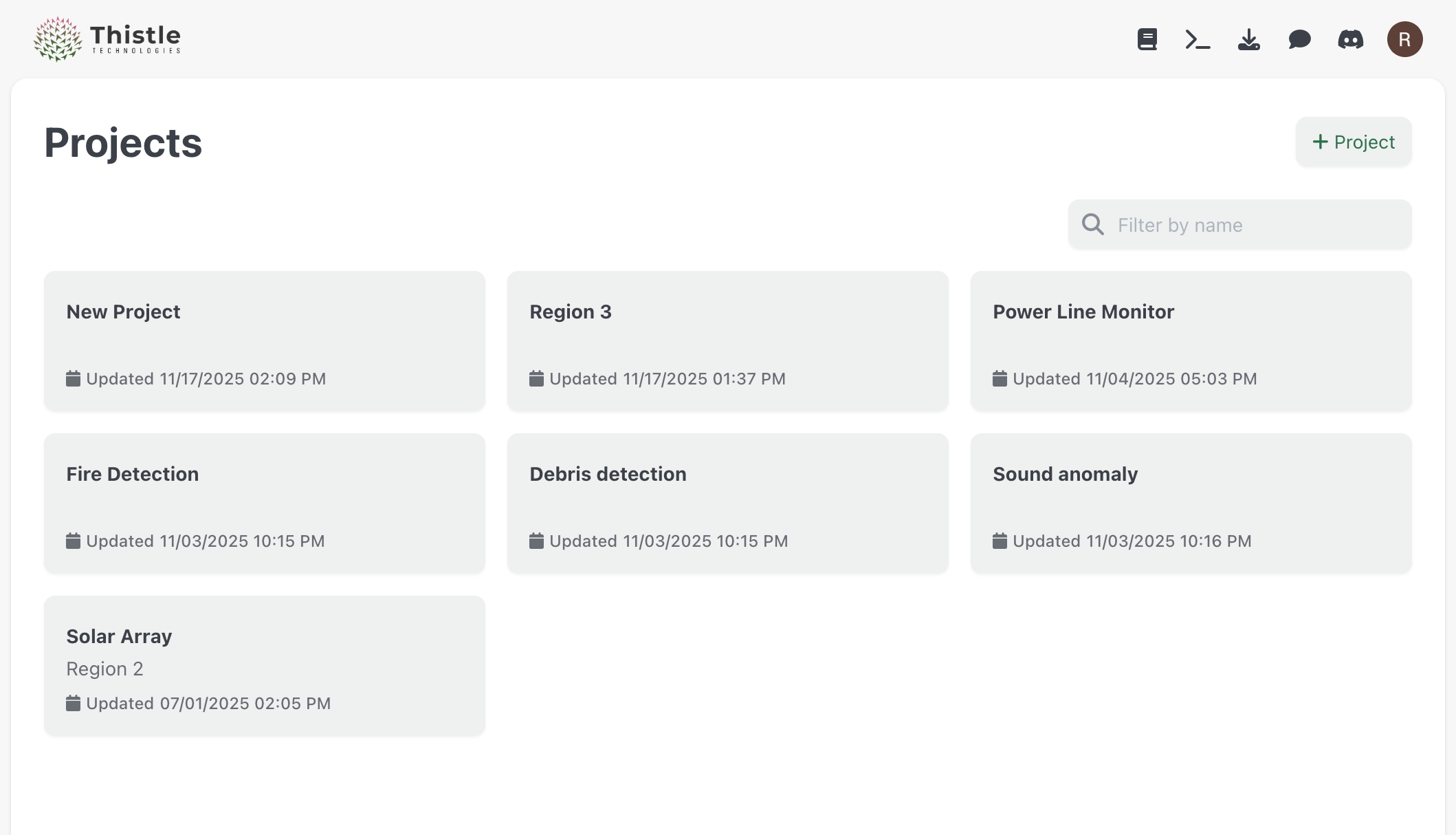The image size is (1456, 835).
Task: Open the Solar Array project card
Action: point(264,666)
